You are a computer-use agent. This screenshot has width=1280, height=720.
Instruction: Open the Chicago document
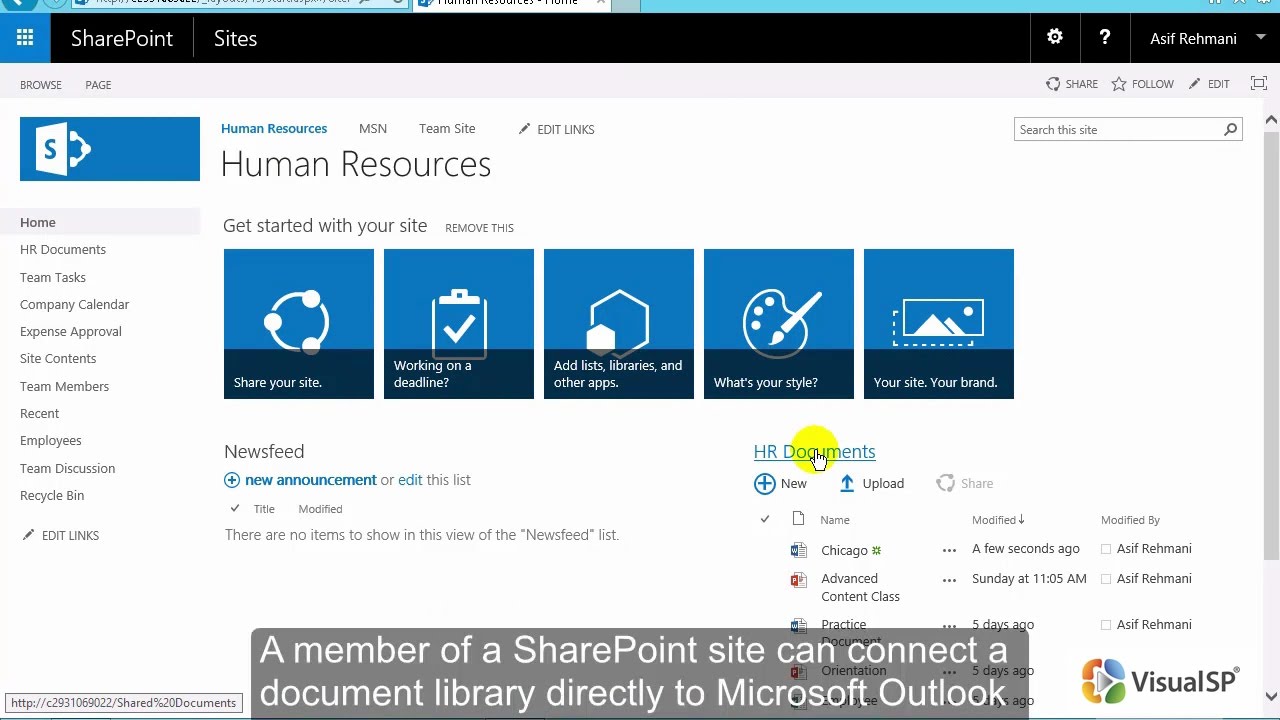coord(844,550)
